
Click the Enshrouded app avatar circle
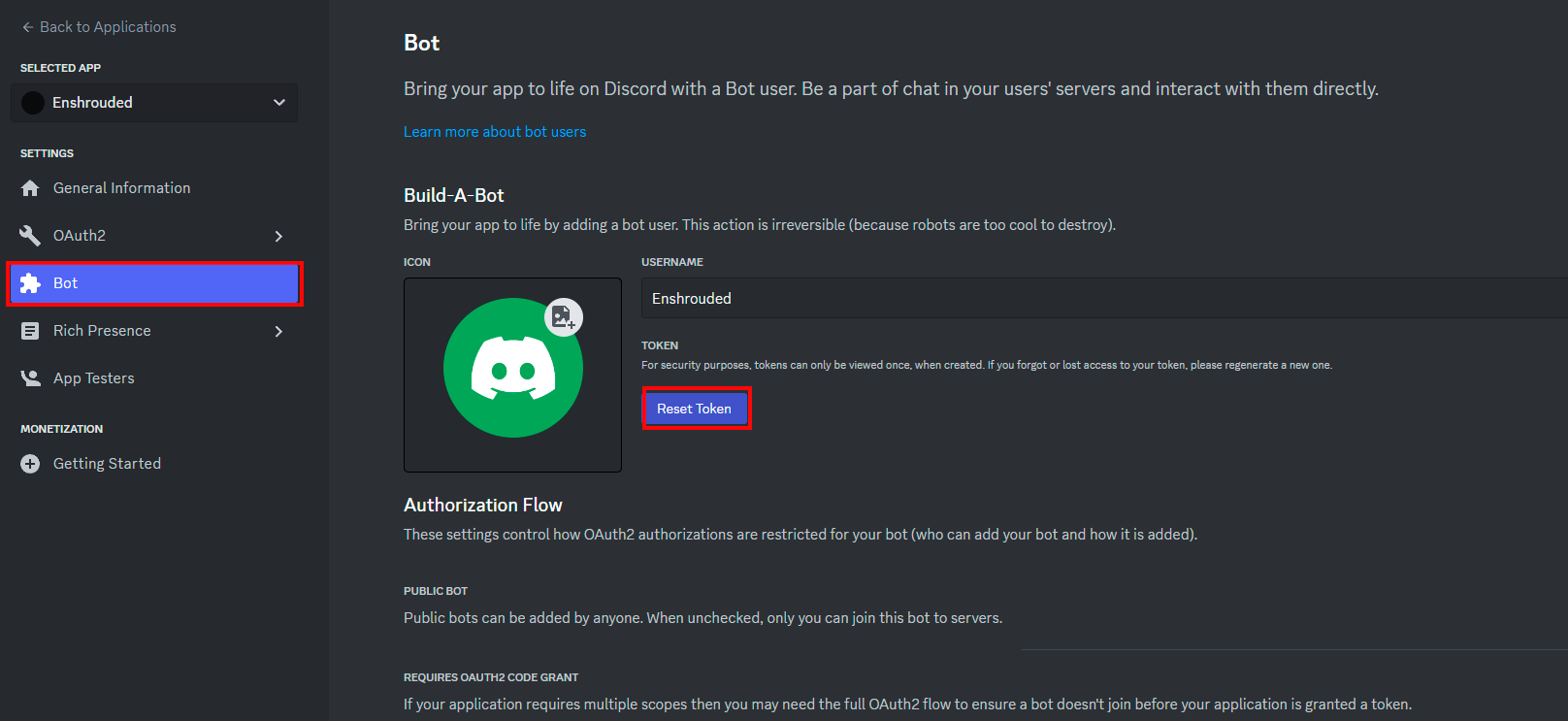(33, 103)
